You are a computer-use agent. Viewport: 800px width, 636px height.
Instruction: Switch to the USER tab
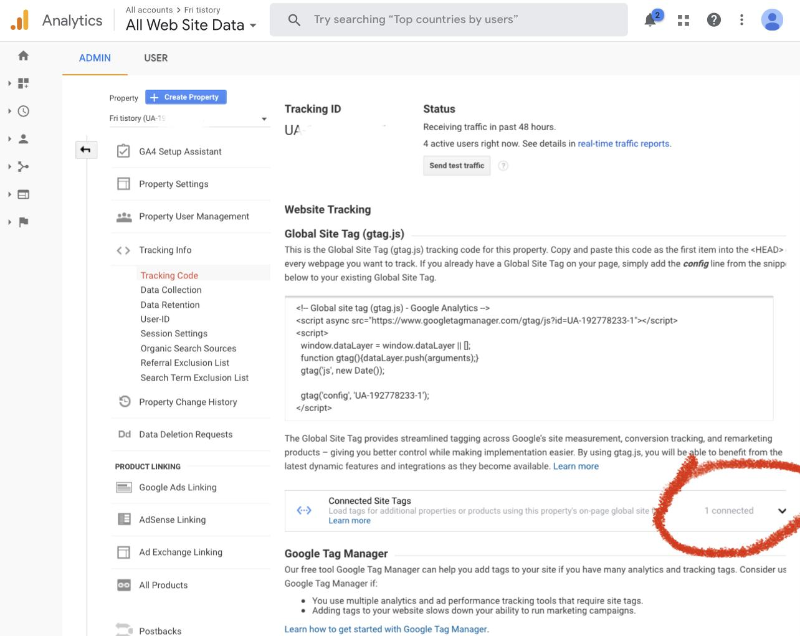click(x=156, y=58)
